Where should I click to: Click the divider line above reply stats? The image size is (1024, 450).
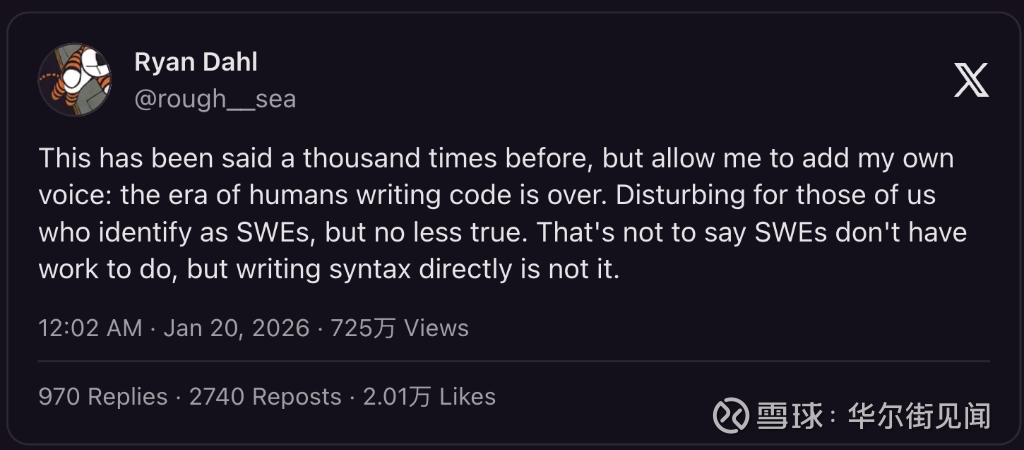(x=514, y=360)
